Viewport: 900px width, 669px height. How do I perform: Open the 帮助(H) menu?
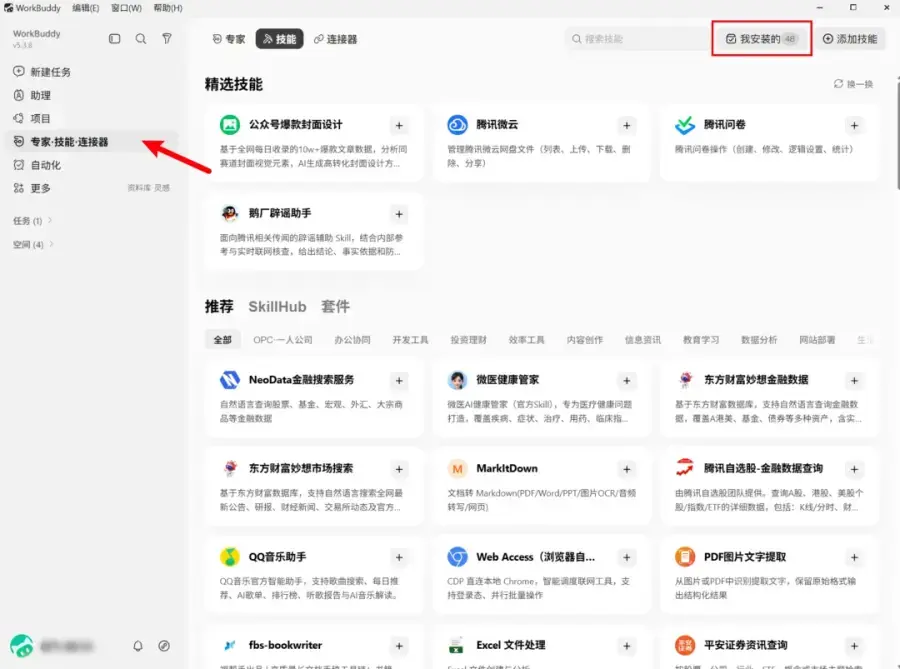tap(168, 8)
